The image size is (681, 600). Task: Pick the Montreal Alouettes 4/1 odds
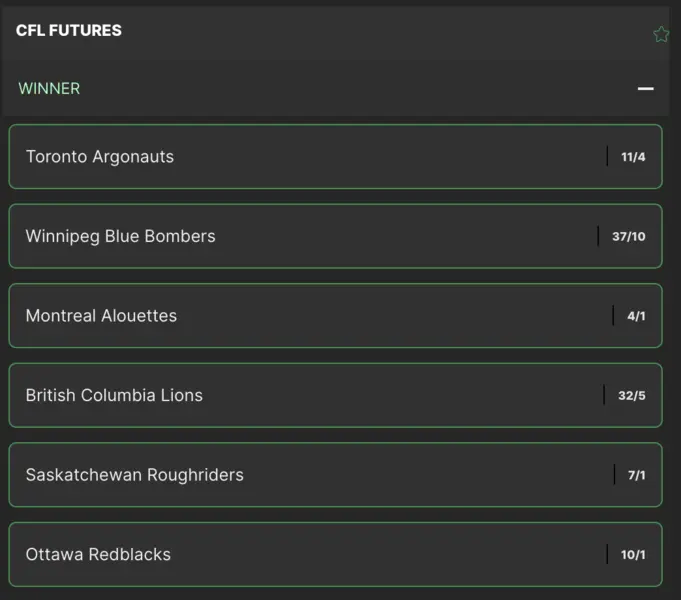click(x=636, y=316)
